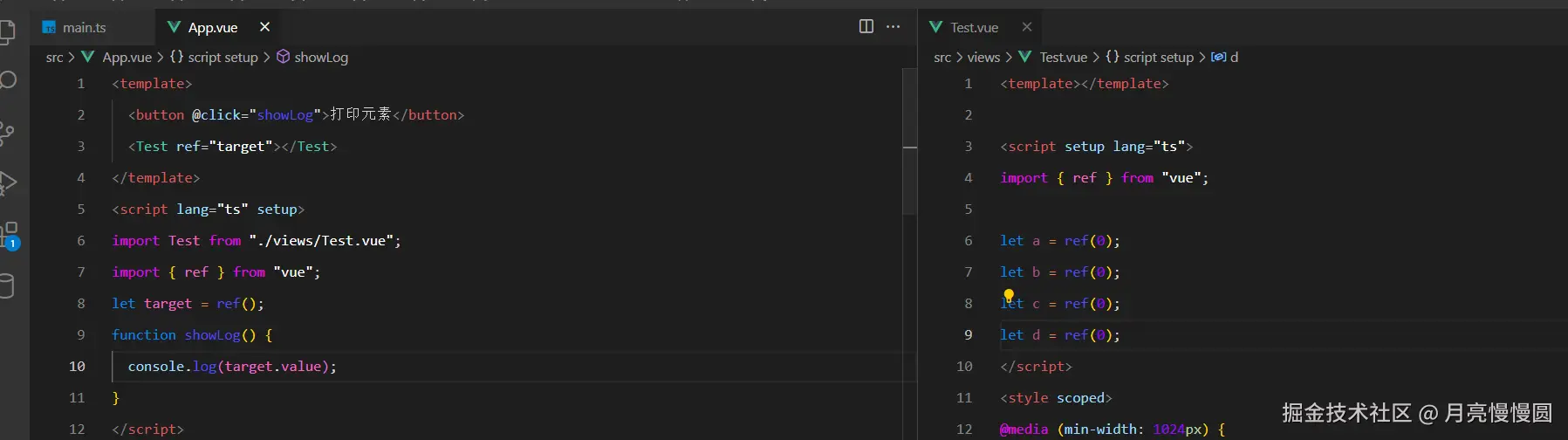Click line number 9 in Test.vue gutter
The image size is (1568, 440).
click(x=968, y=335)
